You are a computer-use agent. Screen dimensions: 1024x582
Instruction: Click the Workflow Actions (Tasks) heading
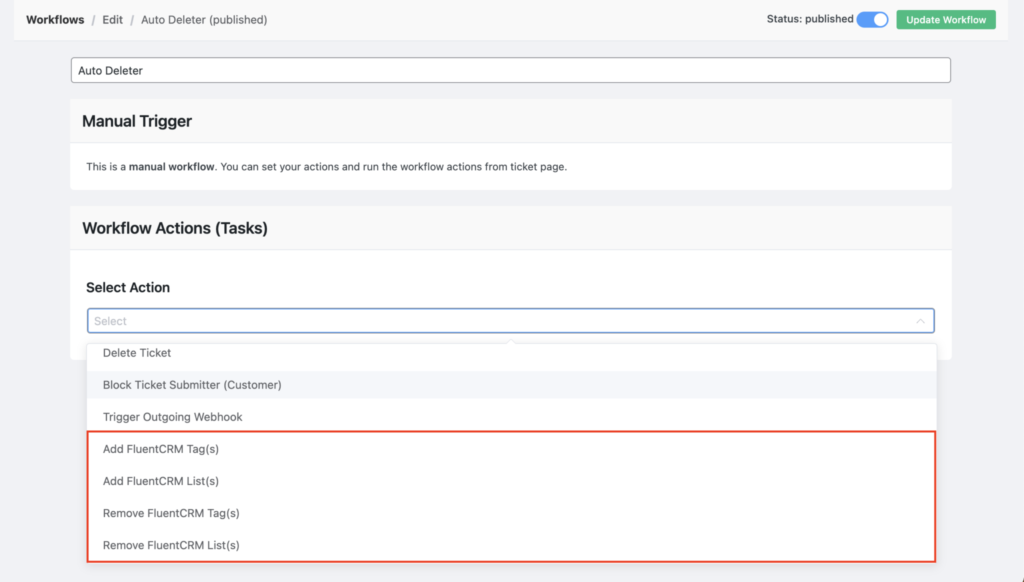(175, 228)
